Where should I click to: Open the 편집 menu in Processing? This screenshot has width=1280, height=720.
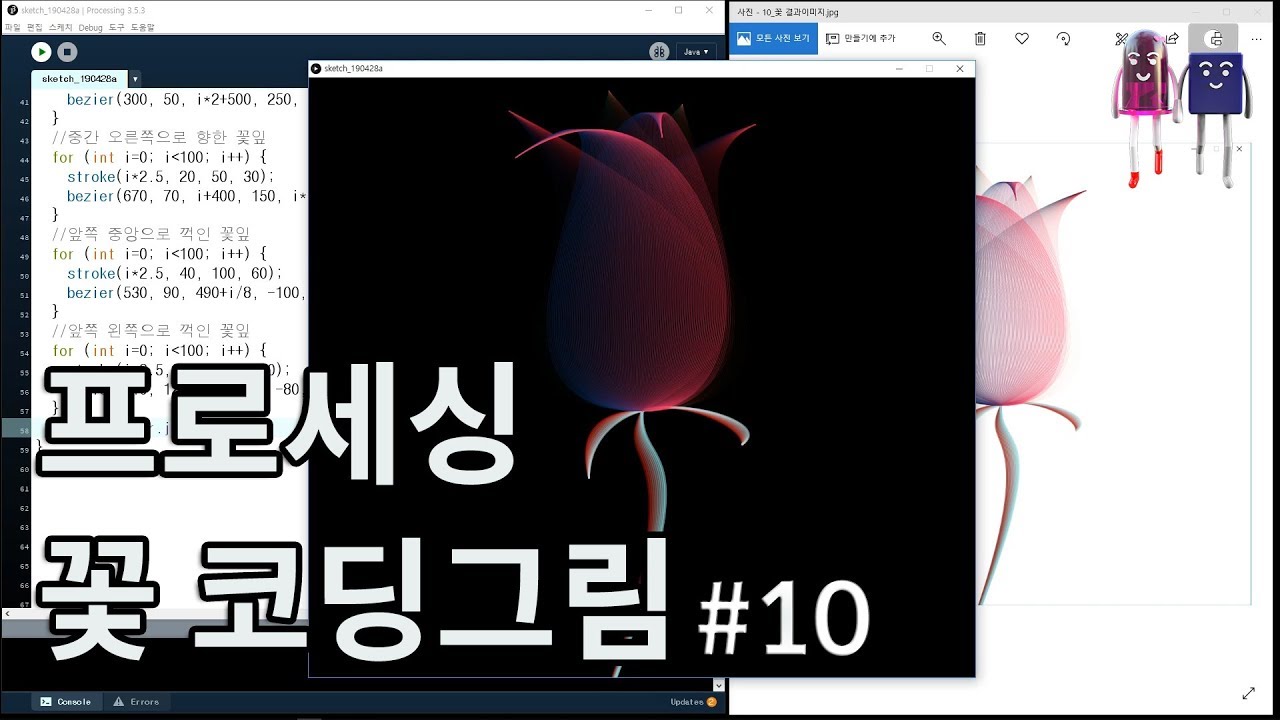point(35,27)
